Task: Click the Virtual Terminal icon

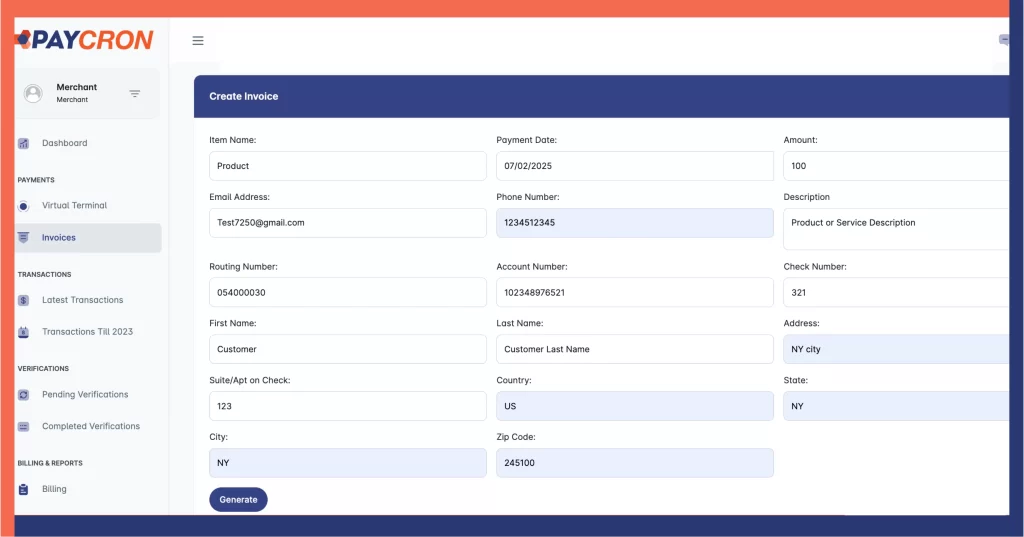Action: [x=24, y=206]
